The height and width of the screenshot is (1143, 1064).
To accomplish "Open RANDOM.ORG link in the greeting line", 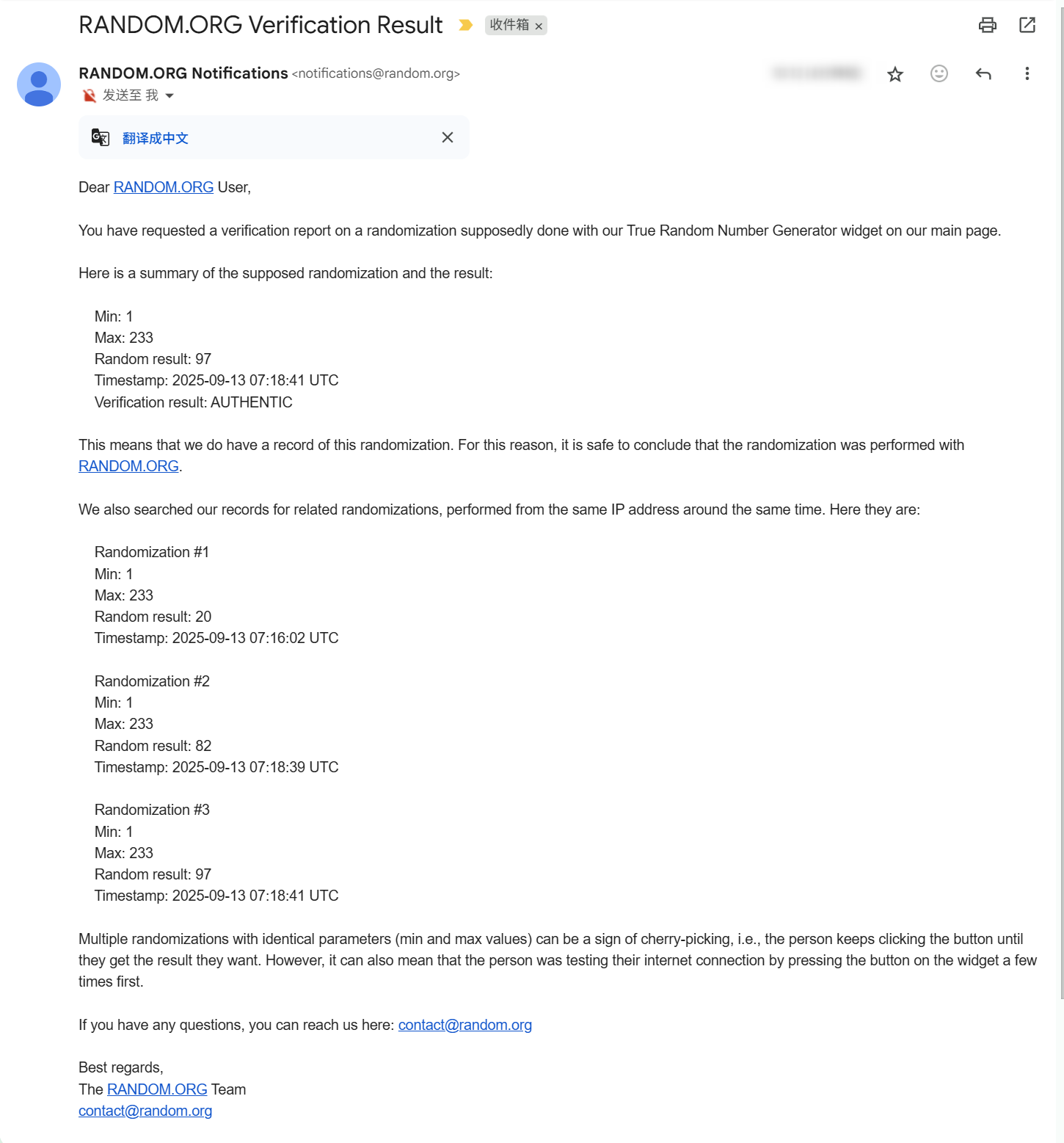I will tap(164, 187).
